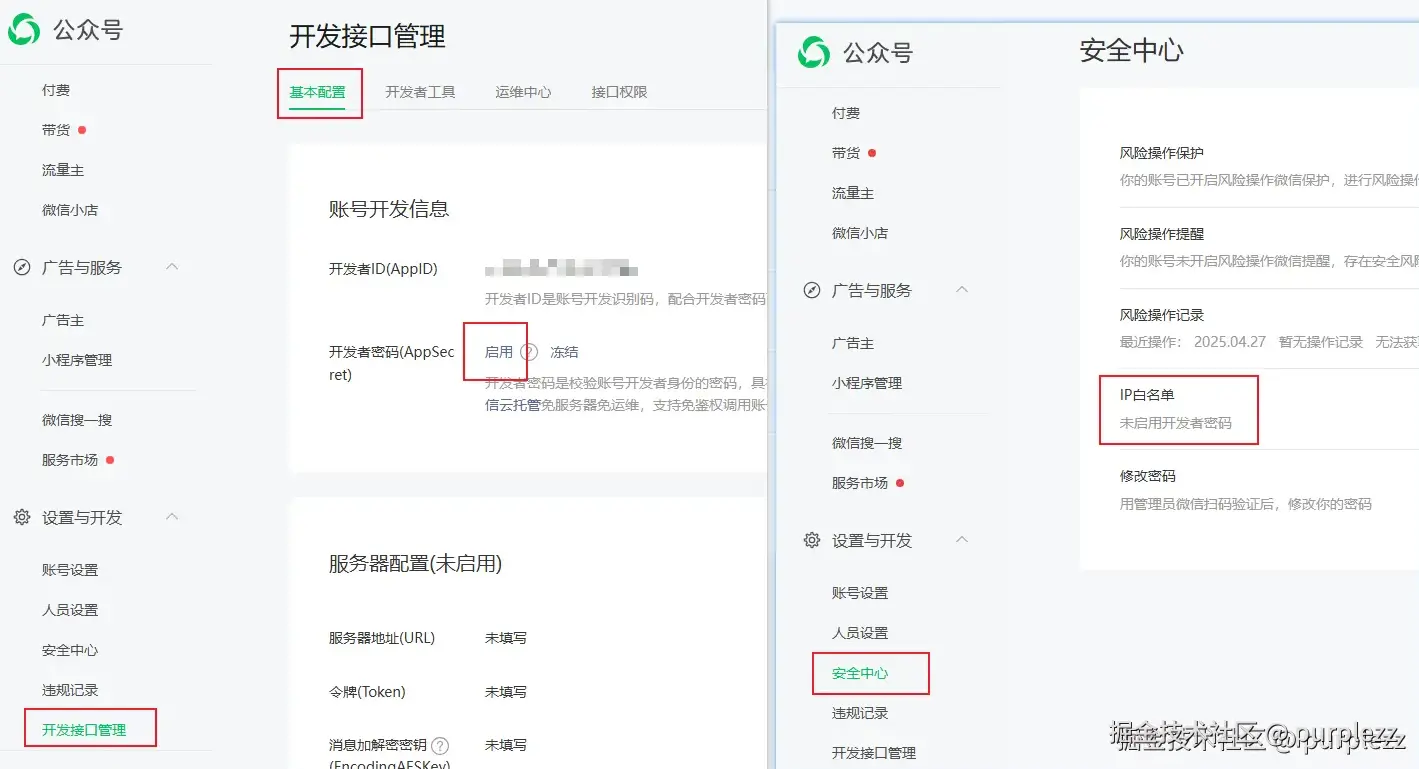Click 未填写 value beside 令牌(Token)
The width and height of the screenshot is (1419, 769).
[506, 692]
